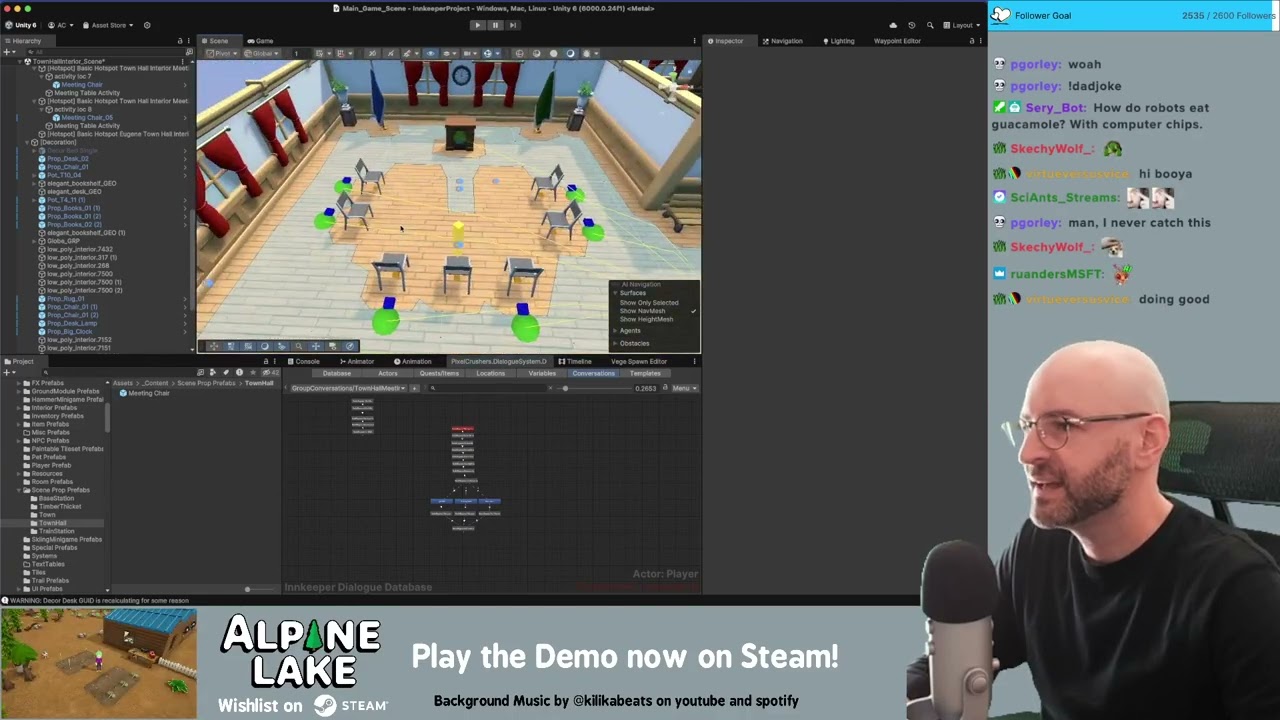
Task: Open the Waypoint Editor tab
Action: (x=897, y=41)
